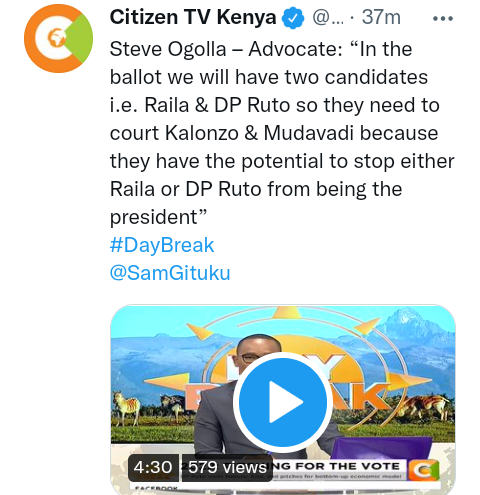The height and width of the screenshot is (495, 480).
Task: Click the zebra on the thumbnail's left side
Action: click(x=126, y=408)
